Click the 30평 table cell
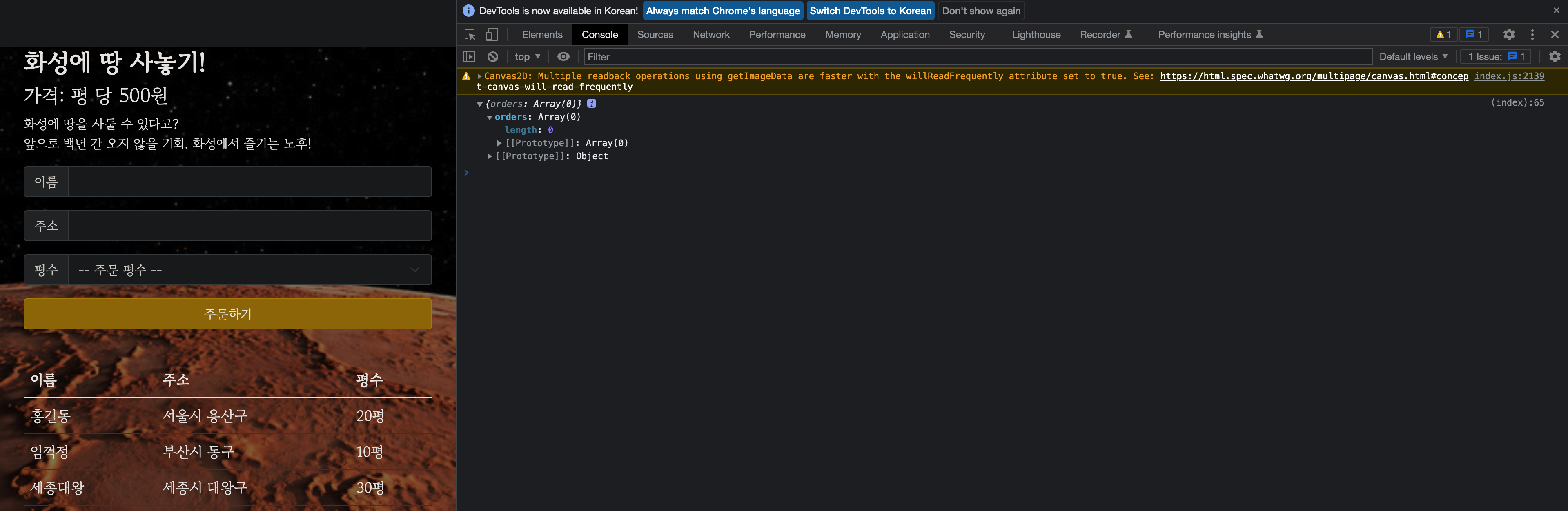The width and height of the screenshot is (1568, 511). tap(370, 487)
